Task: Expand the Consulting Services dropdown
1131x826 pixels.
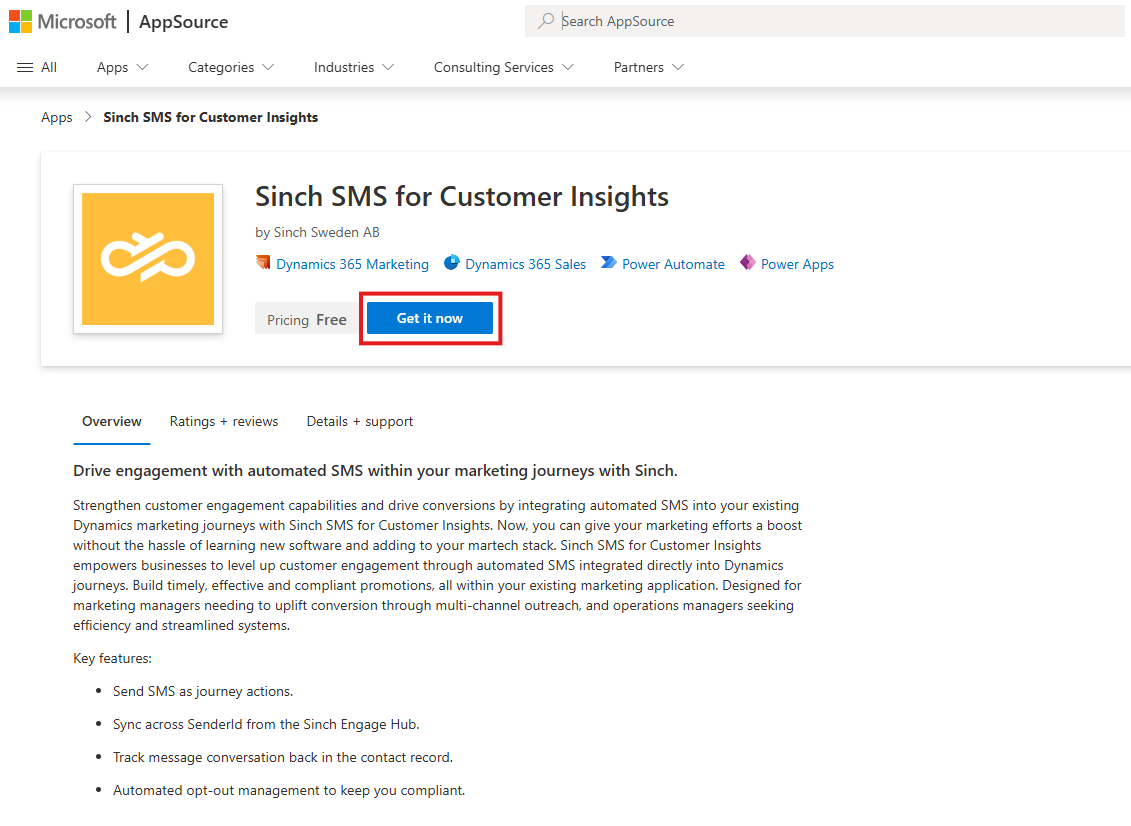Action: 503,67
